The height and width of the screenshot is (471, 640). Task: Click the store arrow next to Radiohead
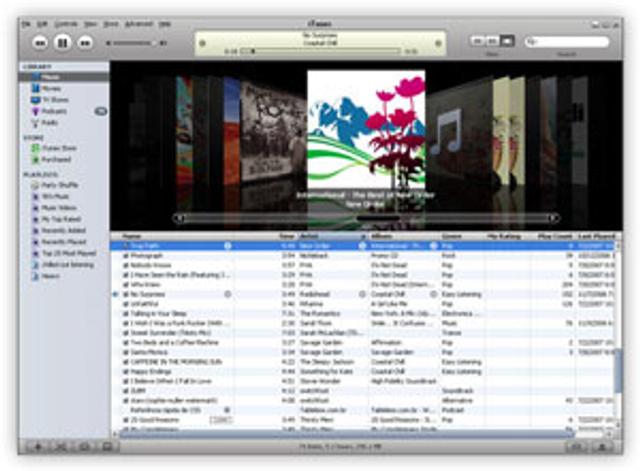point(362,294)
